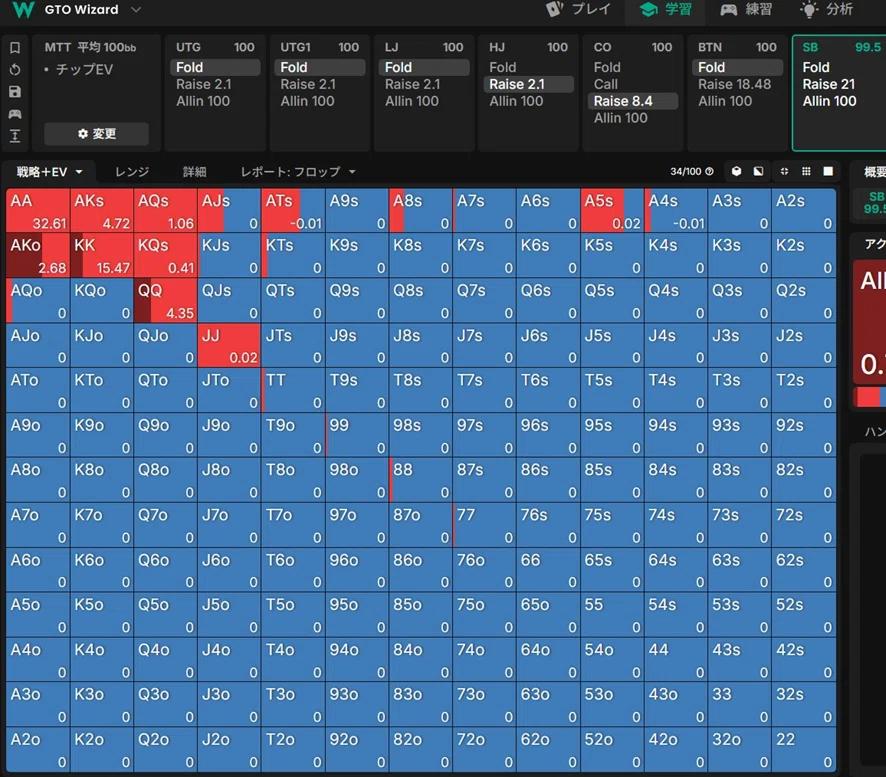The image size is (886, 777).
Task: Click the AKo hand cell
Action: [38, 255]
